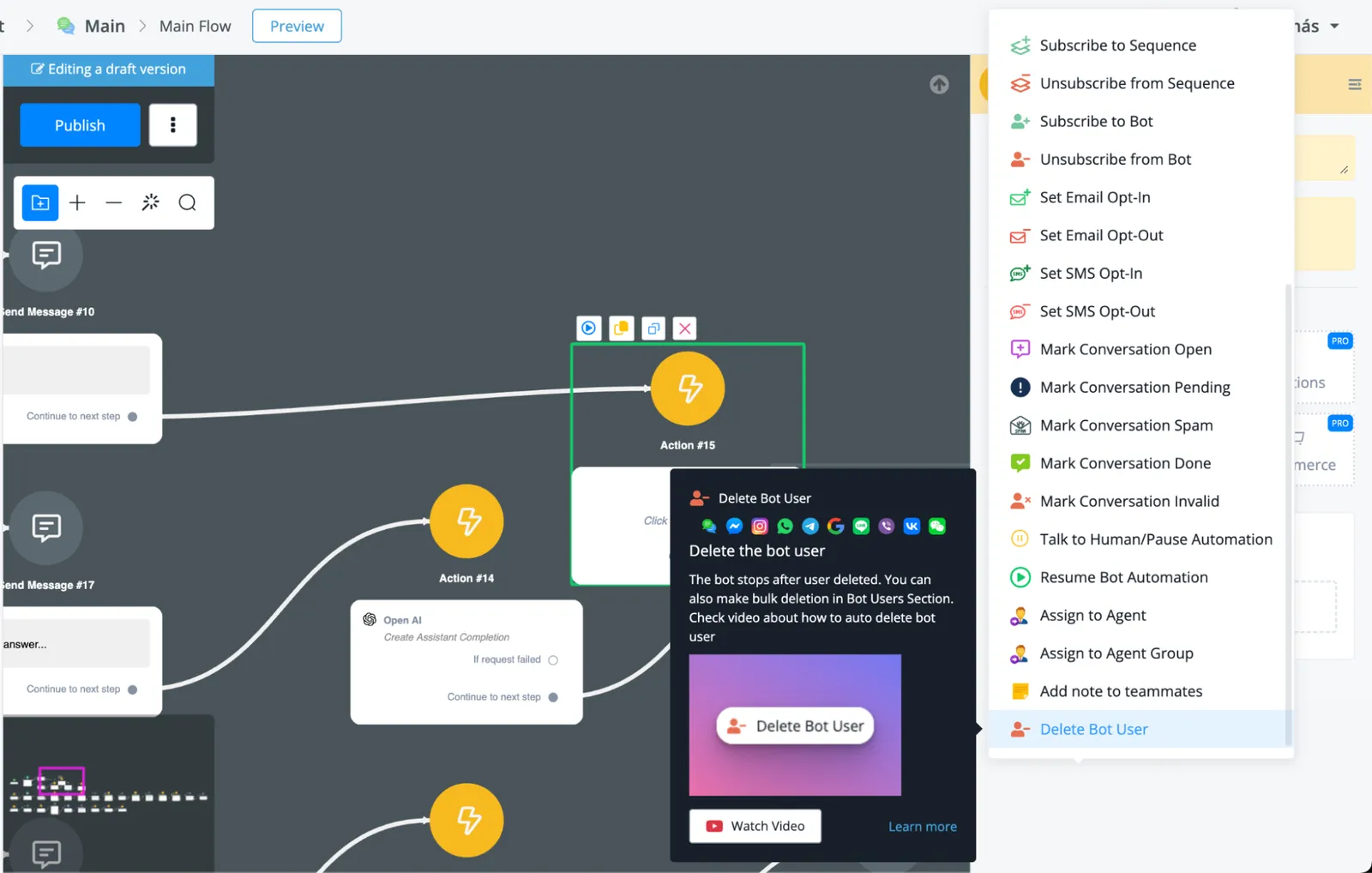
Task: Go to Main in the breadcrumb
Action: click(x=105, y=26)
